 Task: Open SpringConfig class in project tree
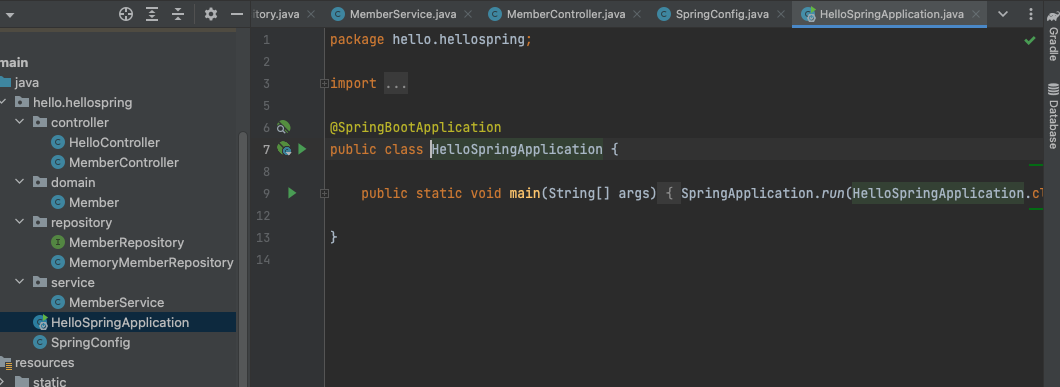[x=91, y=342]
